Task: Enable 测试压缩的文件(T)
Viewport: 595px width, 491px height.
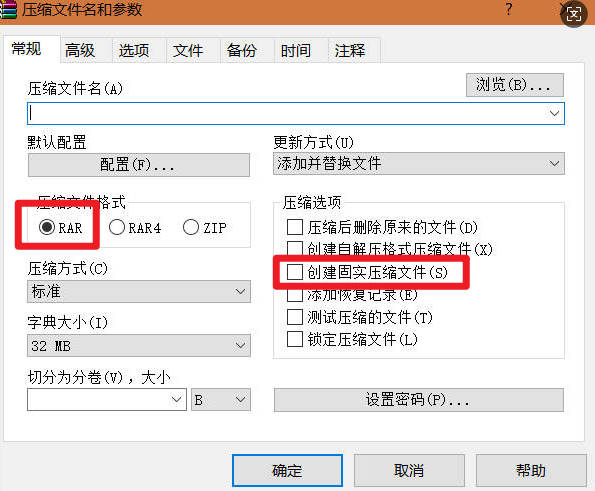Action: tap(295, 317)
